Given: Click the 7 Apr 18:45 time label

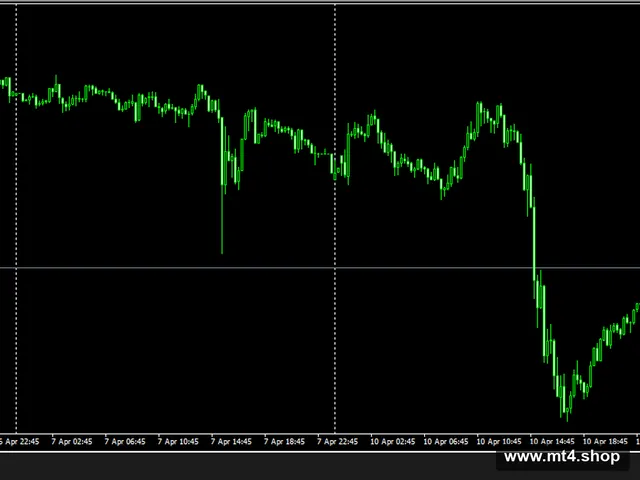Looking at the screenshot, I should pos(284,442).
